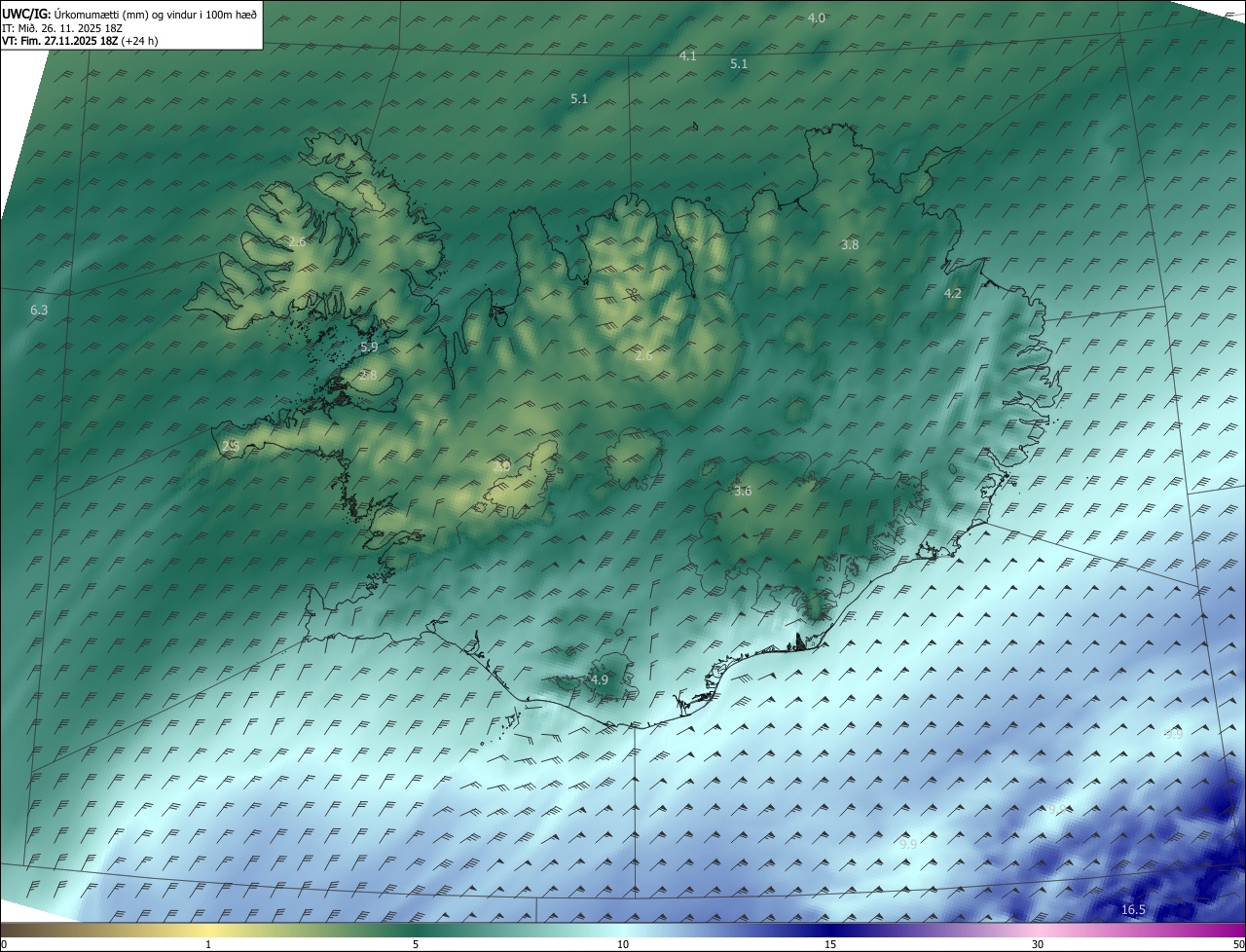
Task: Click the 0 tick on the color scale
Action: pos(4,944)
